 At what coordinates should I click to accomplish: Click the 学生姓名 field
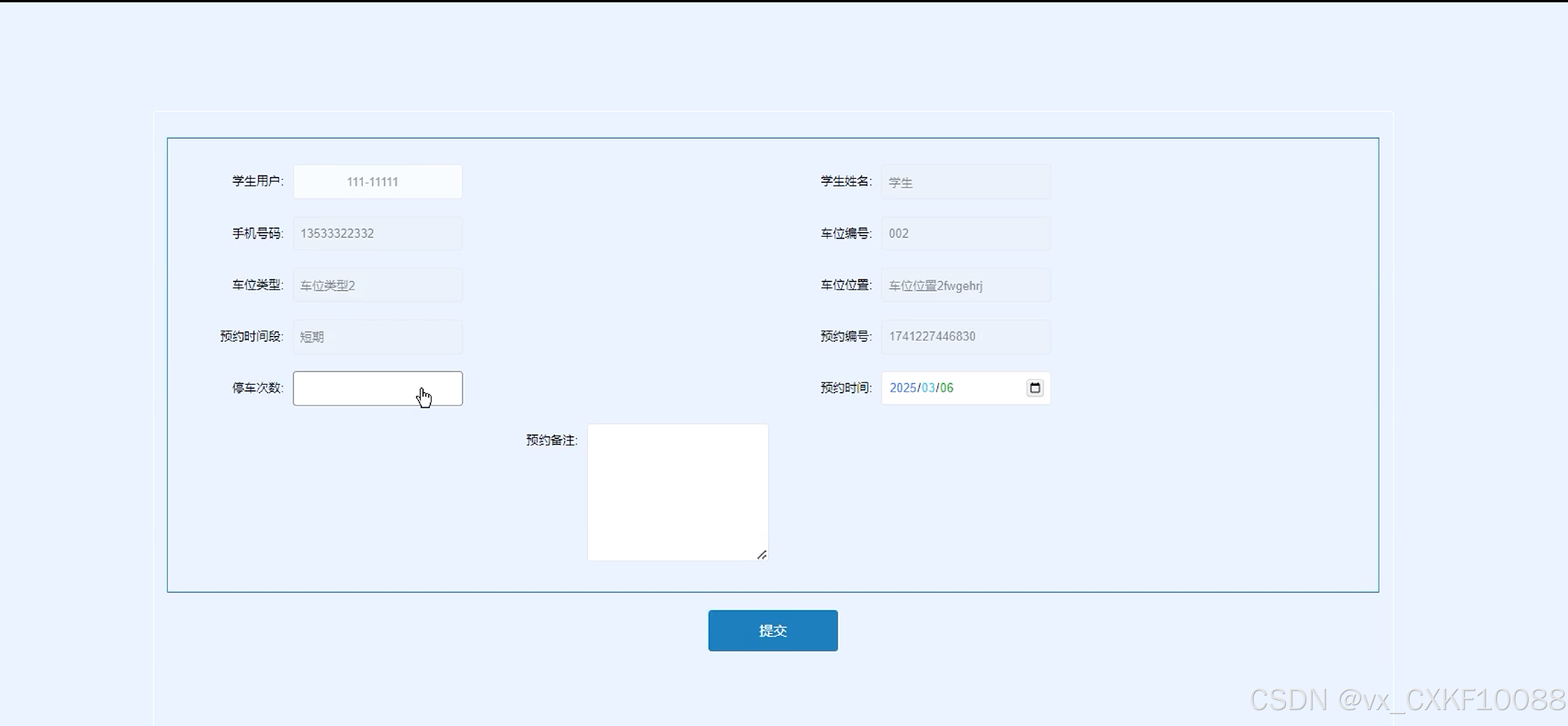[x=965, y=181]
